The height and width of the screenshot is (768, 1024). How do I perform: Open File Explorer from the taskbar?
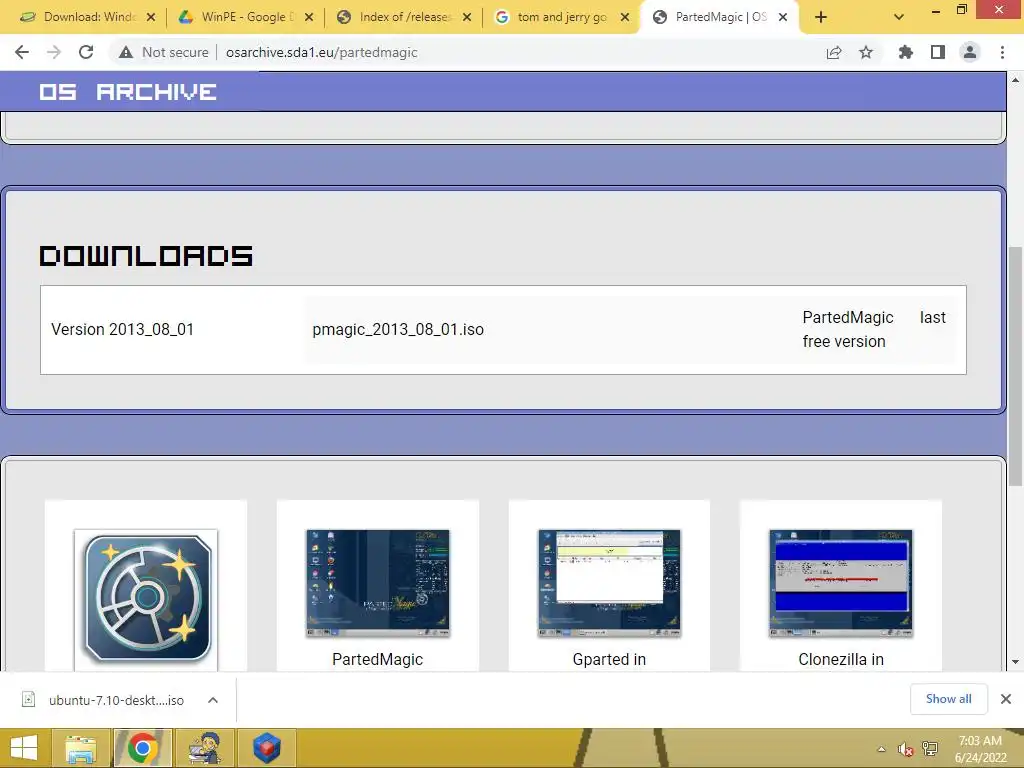[80, 748]
